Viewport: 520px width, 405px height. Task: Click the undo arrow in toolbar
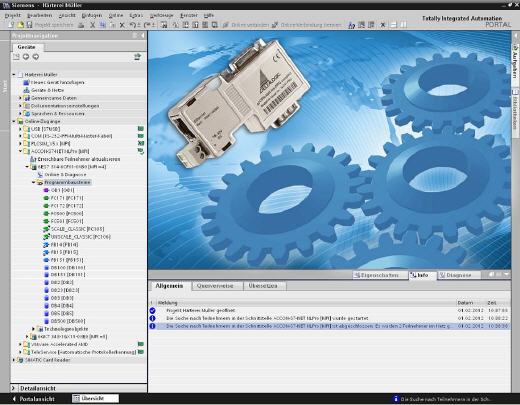tap(132, 25)
